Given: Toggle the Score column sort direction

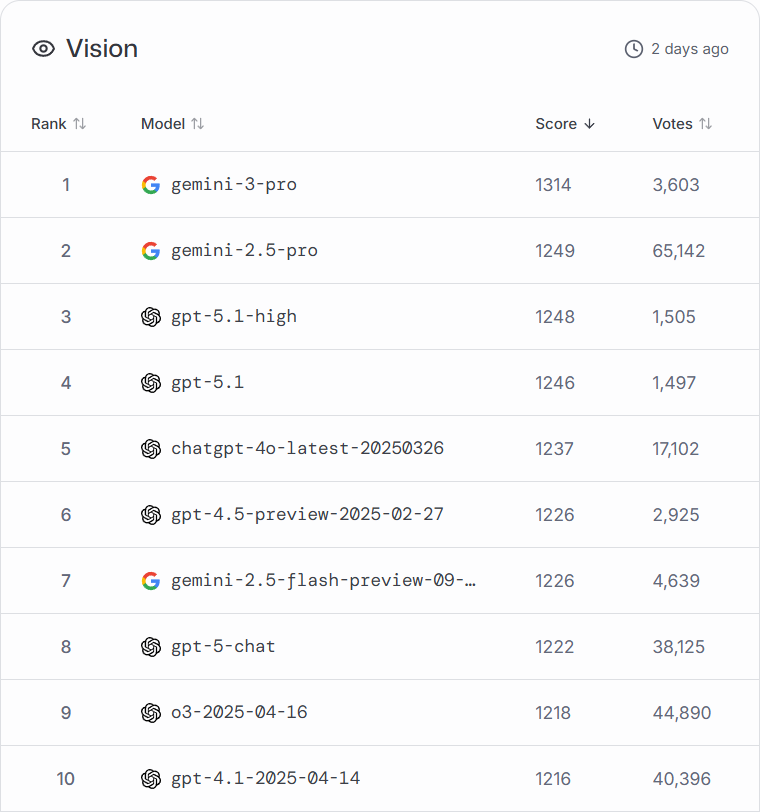Looking at the screenshot, I should point(565,124).
